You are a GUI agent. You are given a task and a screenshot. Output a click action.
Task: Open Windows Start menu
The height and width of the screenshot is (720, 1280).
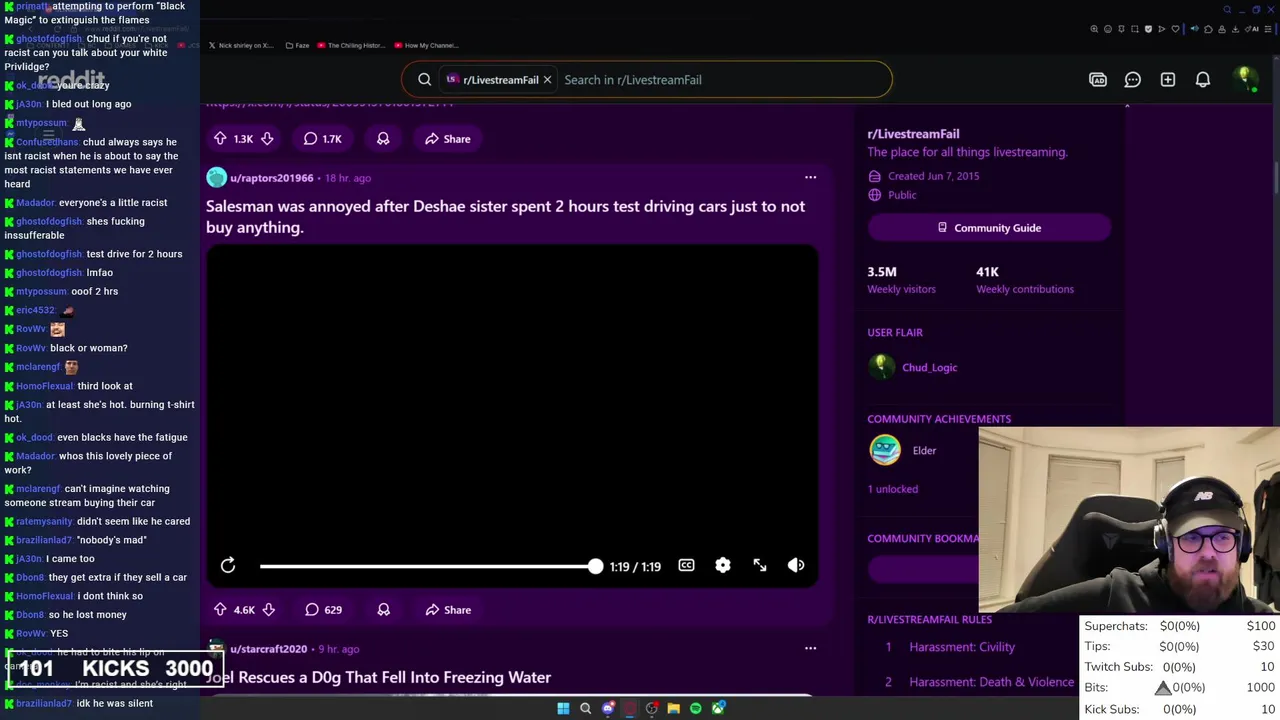563,708
